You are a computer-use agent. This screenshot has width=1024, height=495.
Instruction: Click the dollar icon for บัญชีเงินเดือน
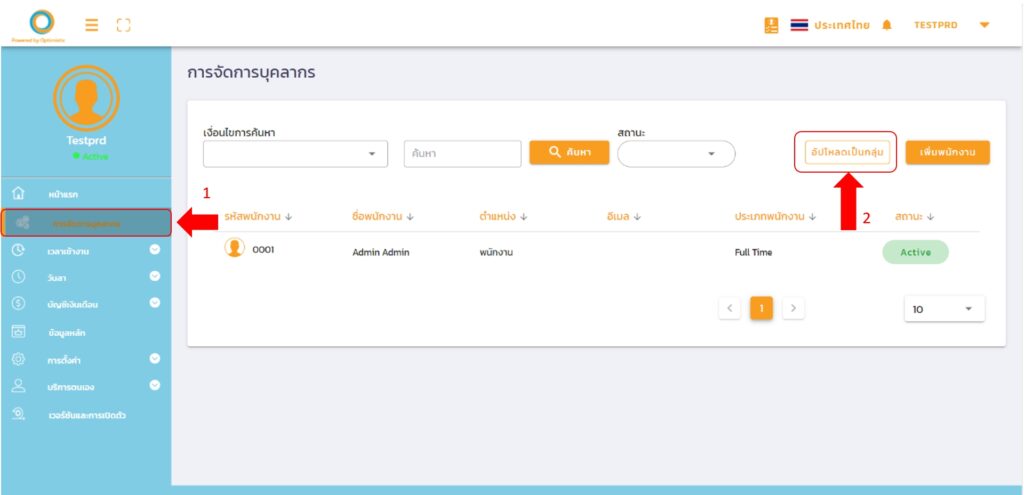18,303
